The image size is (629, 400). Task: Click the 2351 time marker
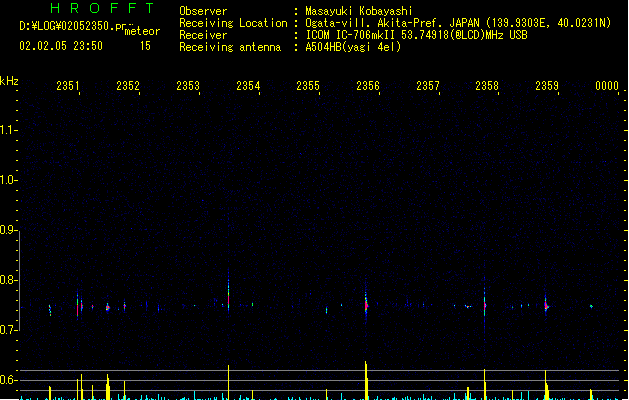click(68, 86)
